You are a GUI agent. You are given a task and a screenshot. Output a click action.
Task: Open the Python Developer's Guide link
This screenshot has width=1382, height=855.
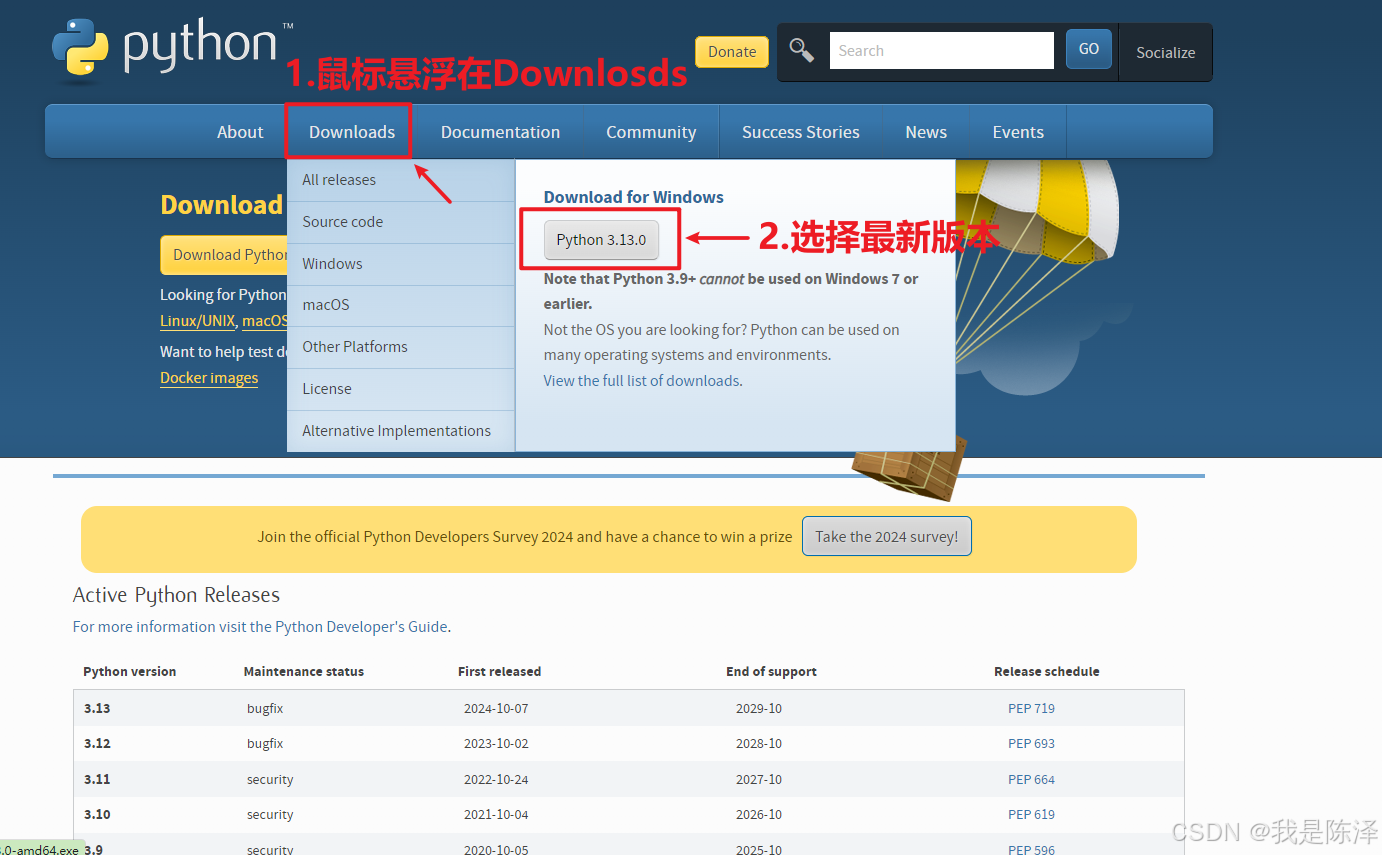pos(361,627)
